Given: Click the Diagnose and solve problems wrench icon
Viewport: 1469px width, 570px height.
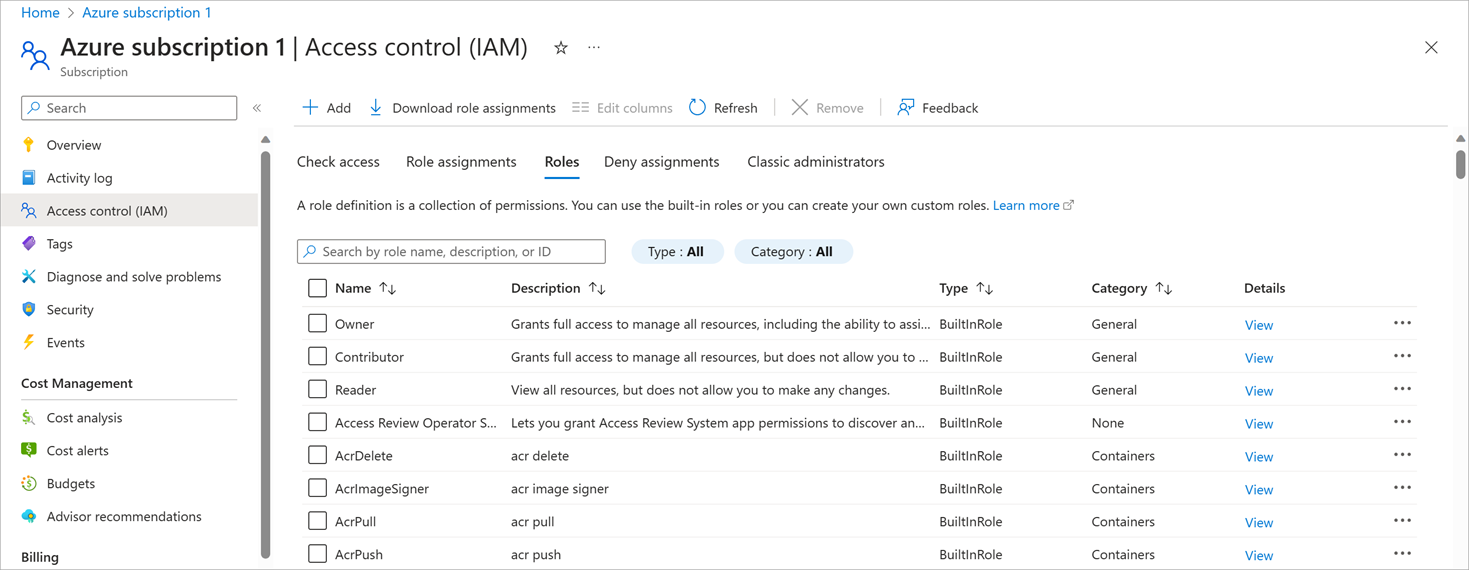Looking at the screenshot, I should (29, 277).
